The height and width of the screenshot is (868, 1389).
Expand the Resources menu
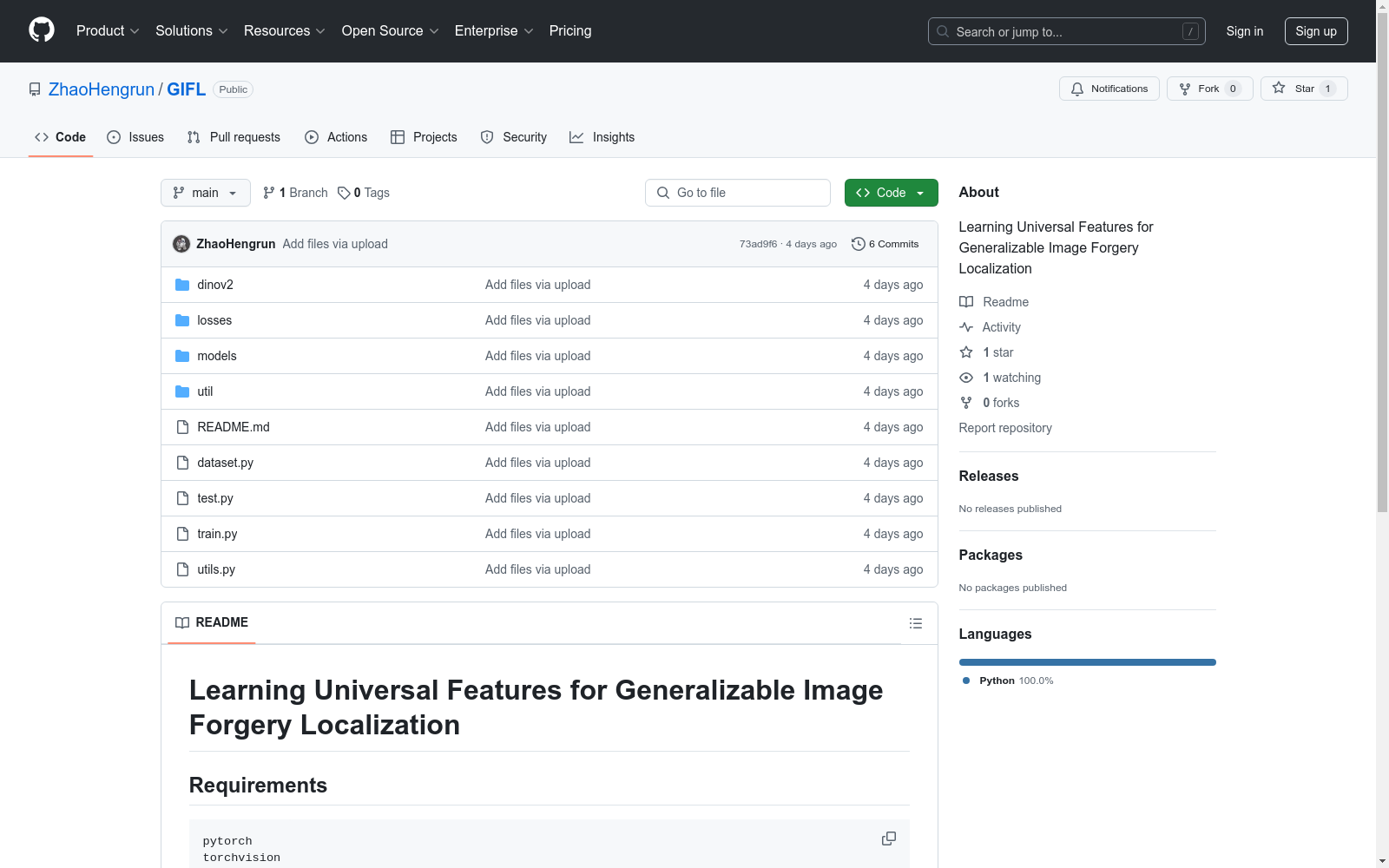coord(285,31)
